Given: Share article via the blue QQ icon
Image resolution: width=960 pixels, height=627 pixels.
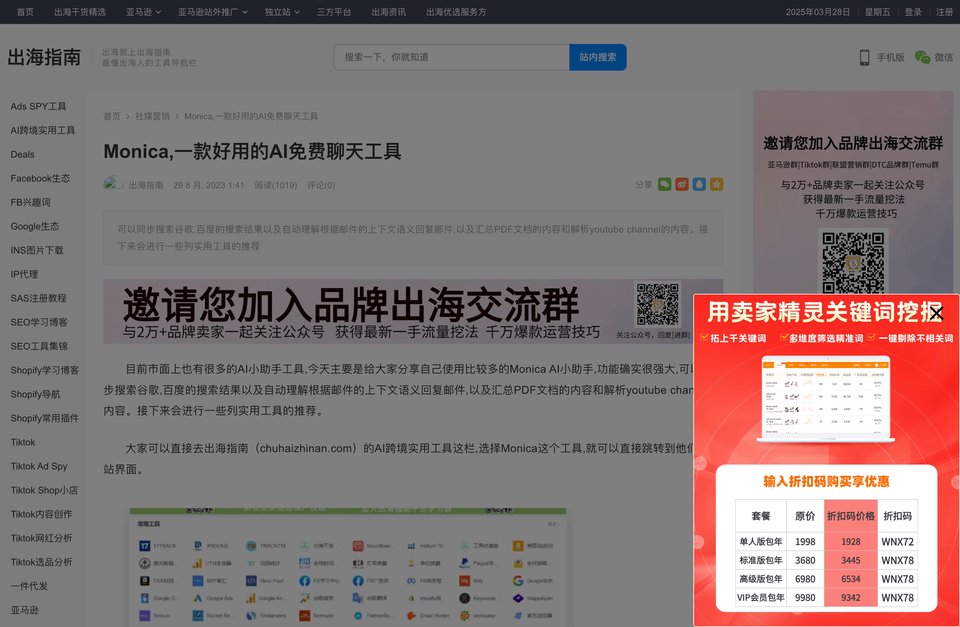Looking at the screenshot, I should (699, 184).
